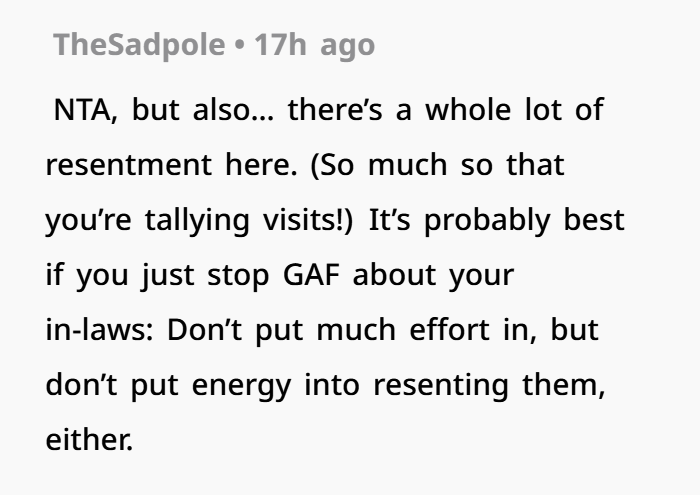Click the bullet separator after username
This screenshot has width=700, height=495.
tap(240, 45)
